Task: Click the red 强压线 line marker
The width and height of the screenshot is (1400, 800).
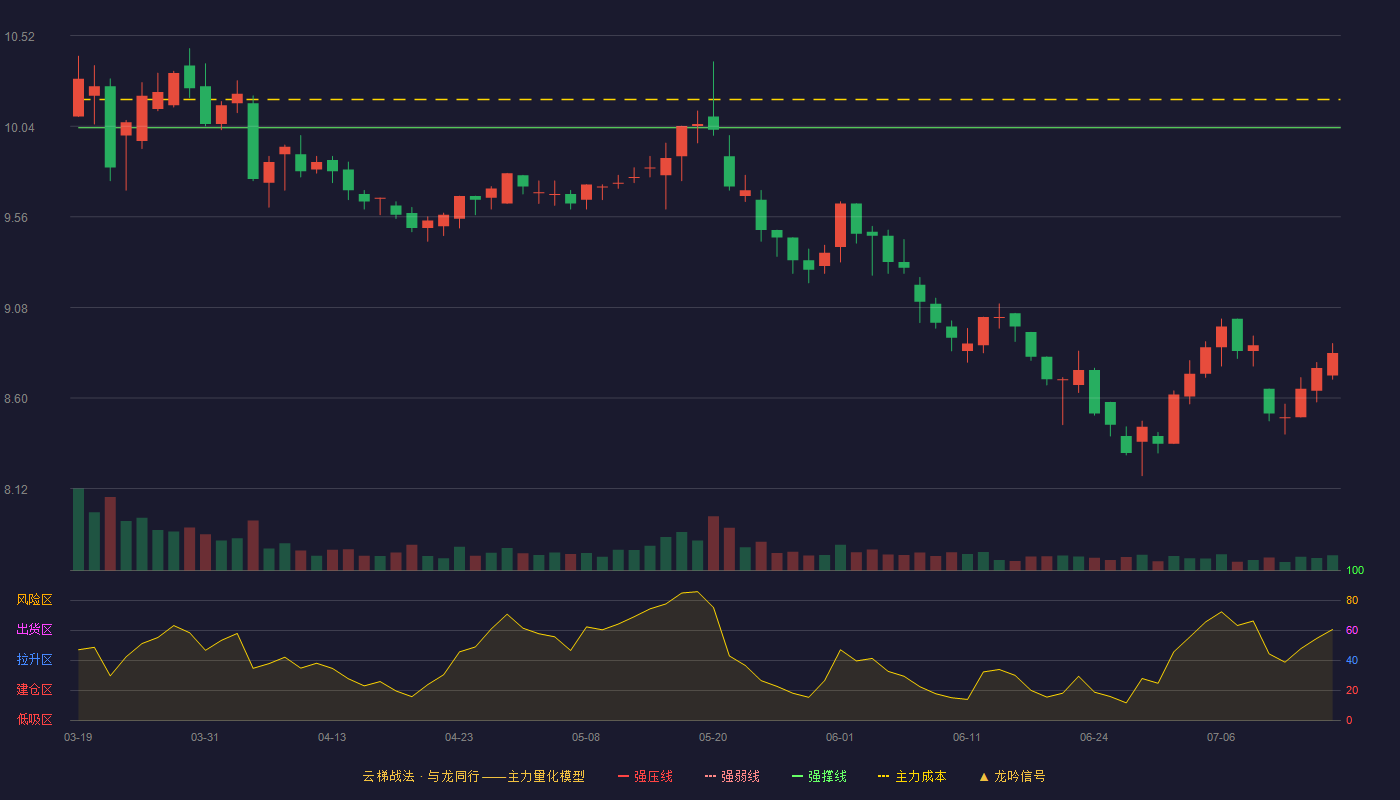Action: coord(623,776)
